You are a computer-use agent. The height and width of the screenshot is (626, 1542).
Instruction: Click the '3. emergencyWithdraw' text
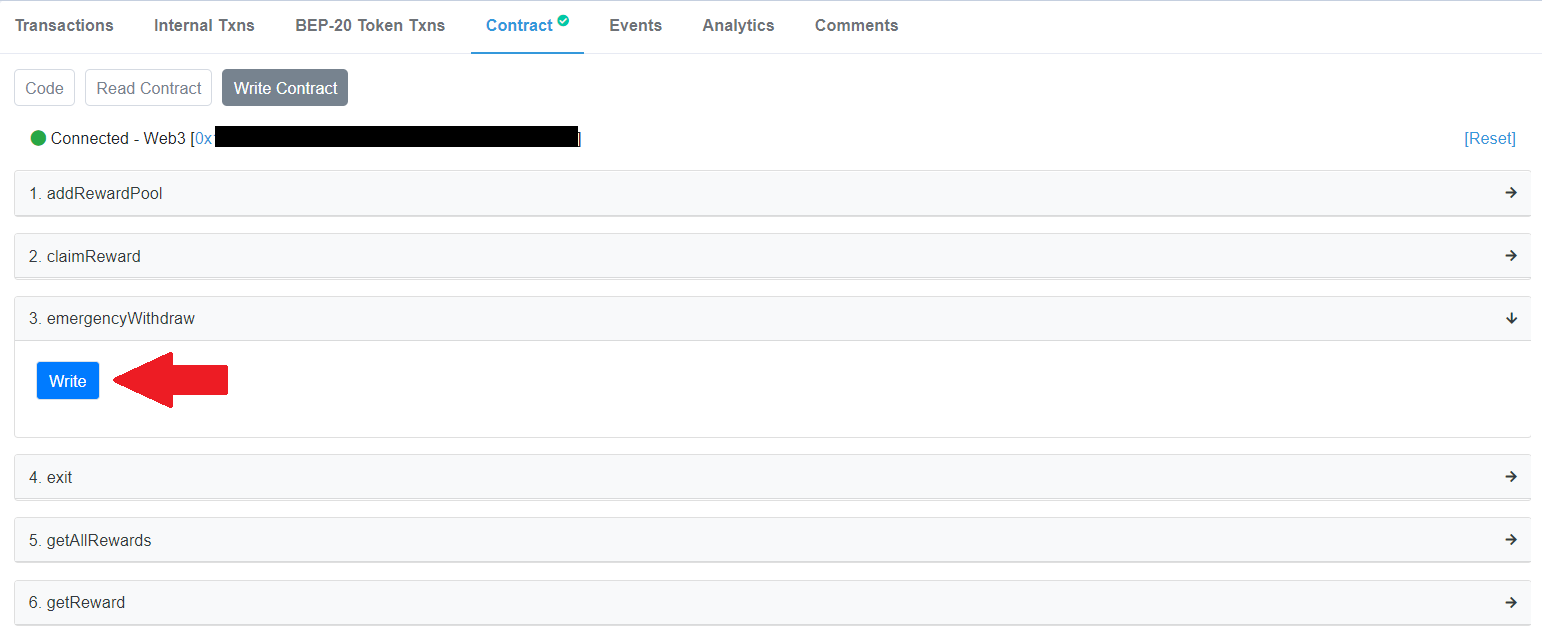[x=112, y=319]
